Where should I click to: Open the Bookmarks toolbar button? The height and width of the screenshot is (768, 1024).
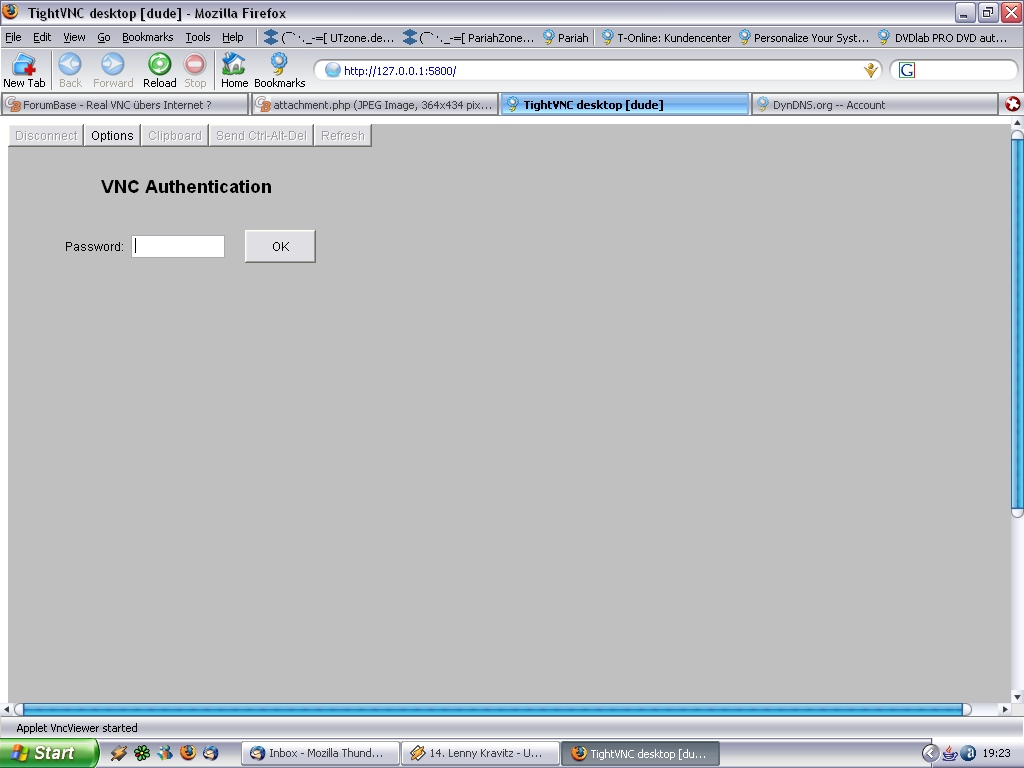point(280,70)
